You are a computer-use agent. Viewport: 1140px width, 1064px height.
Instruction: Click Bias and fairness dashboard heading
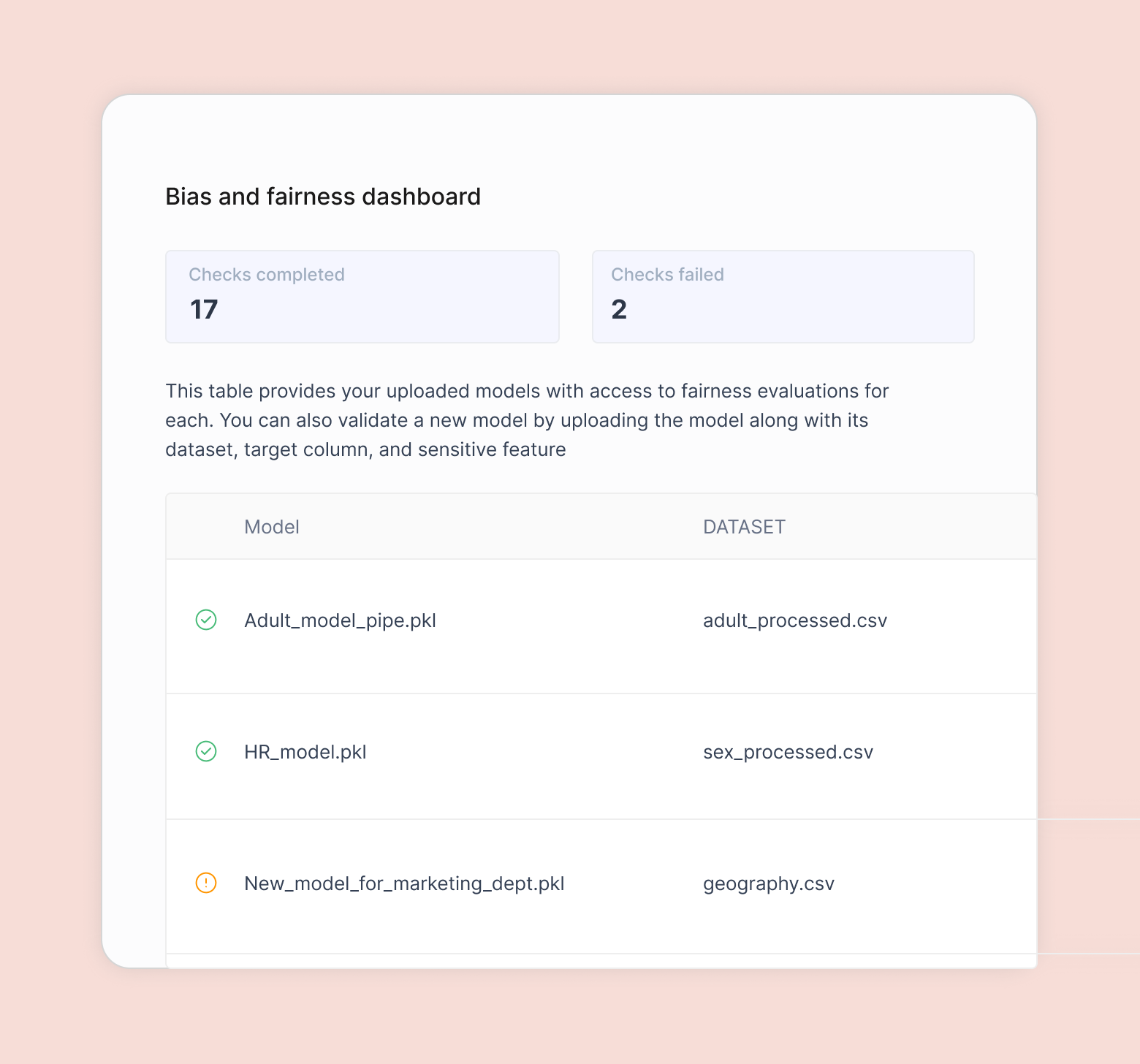pyautogui.click(x=323, y=197)
